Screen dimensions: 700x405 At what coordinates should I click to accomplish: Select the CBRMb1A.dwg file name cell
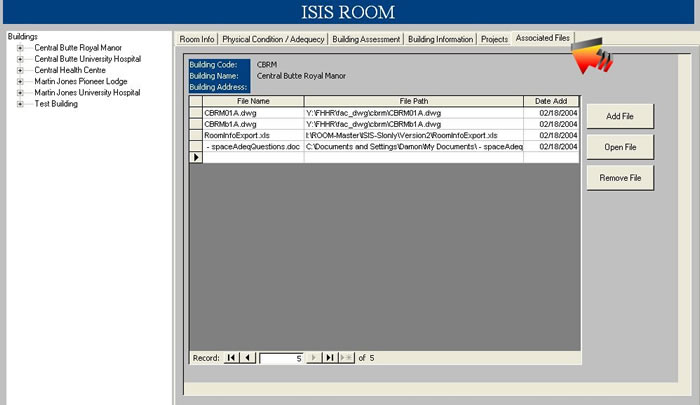click(253, 124)
